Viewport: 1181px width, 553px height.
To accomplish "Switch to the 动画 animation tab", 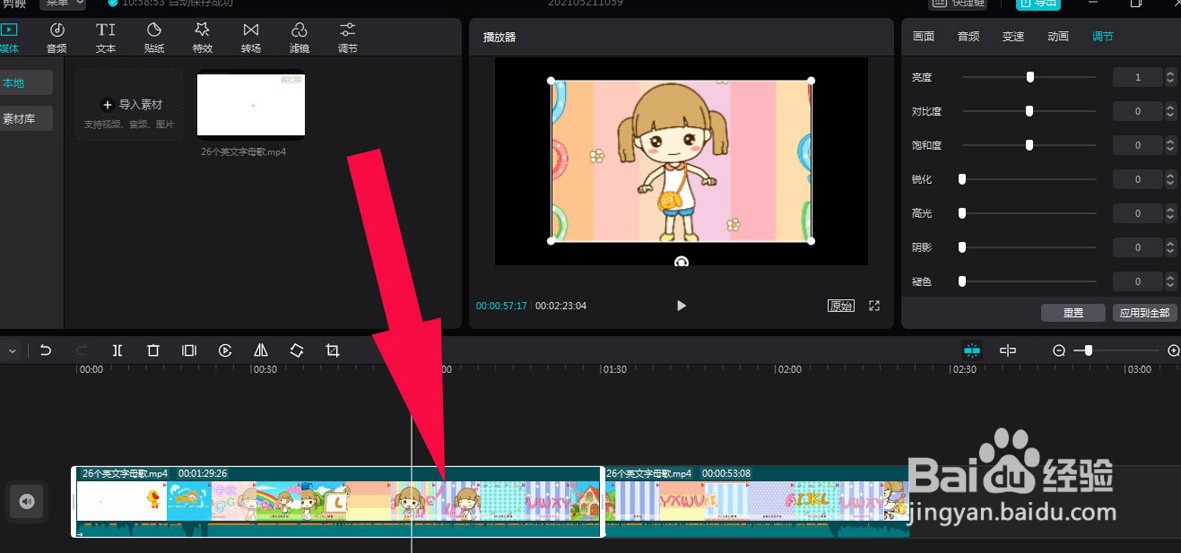I will [1057, 36].
